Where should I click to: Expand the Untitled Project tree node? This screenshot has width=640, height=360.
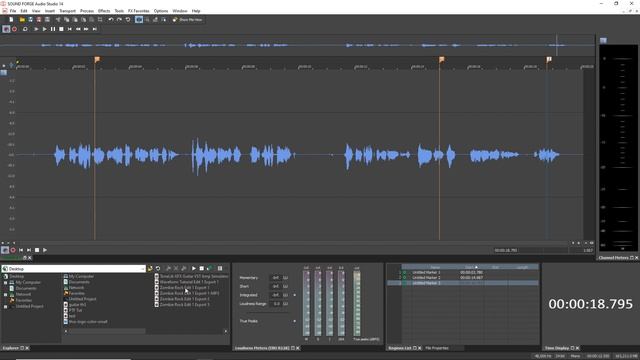pyautogui.click(x=6, y=306)
